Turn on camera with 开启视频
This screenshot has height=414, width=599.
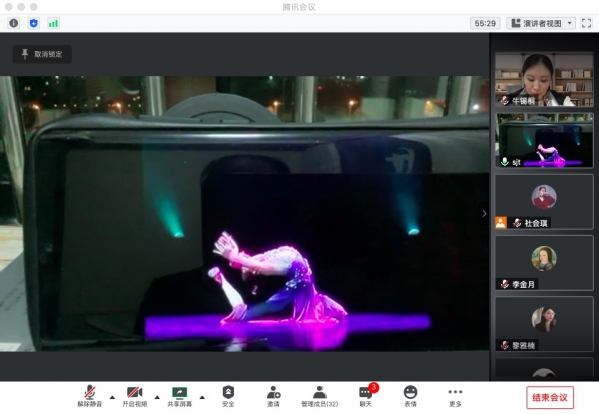134,396
